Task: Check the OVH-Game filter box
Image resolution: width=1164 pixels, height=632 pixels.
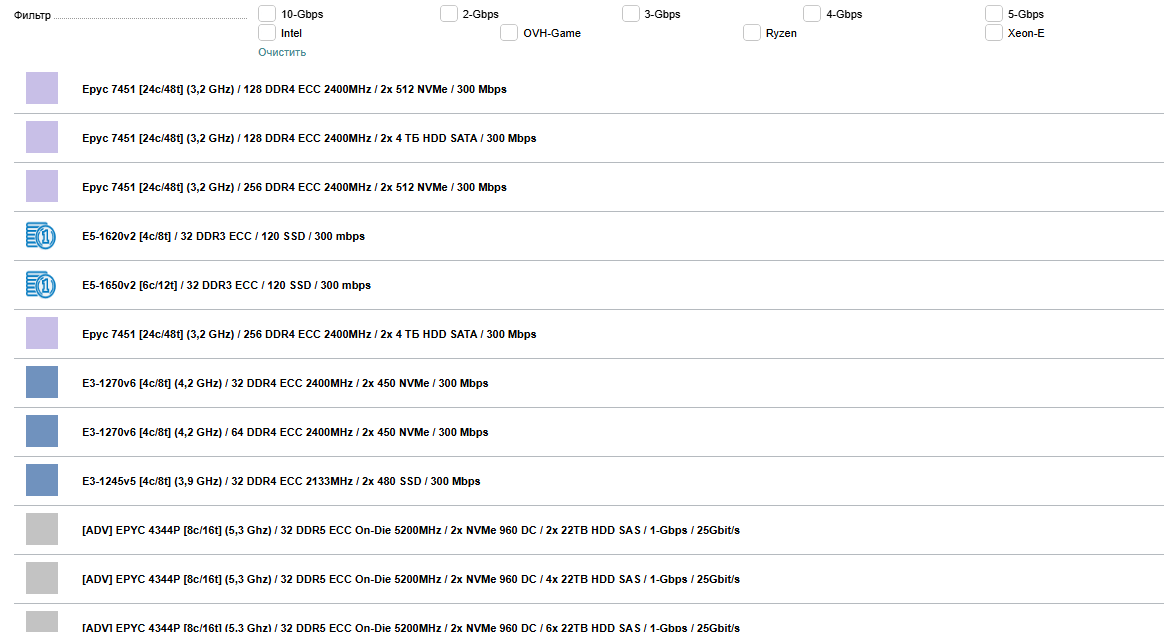Action: [509, 33]
